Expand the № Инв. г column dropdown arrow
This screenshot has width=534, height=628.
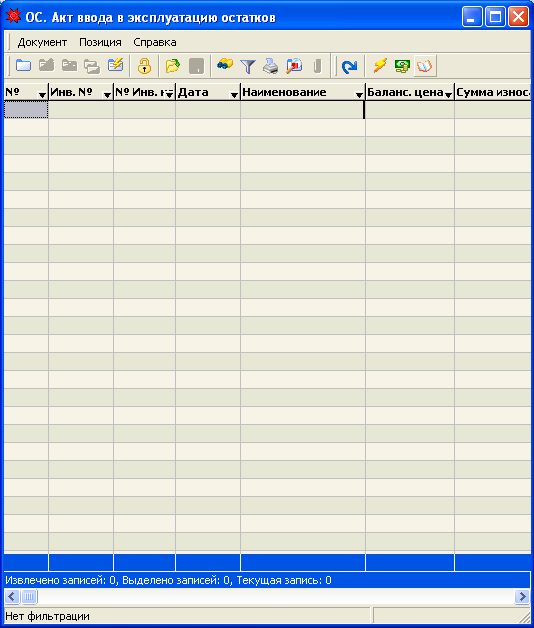click(170, 95)
